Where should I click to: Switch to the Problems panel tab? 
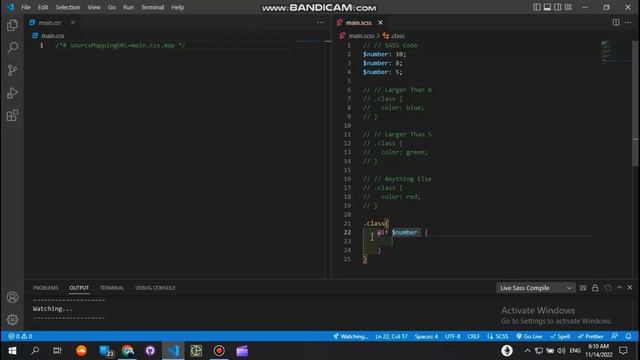coord(46,288)
